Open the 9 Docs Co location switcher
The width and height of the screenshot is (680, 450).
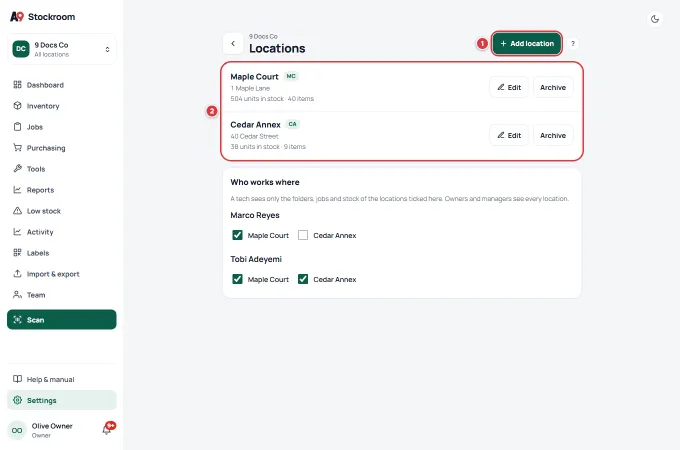(x=62, y=49)
